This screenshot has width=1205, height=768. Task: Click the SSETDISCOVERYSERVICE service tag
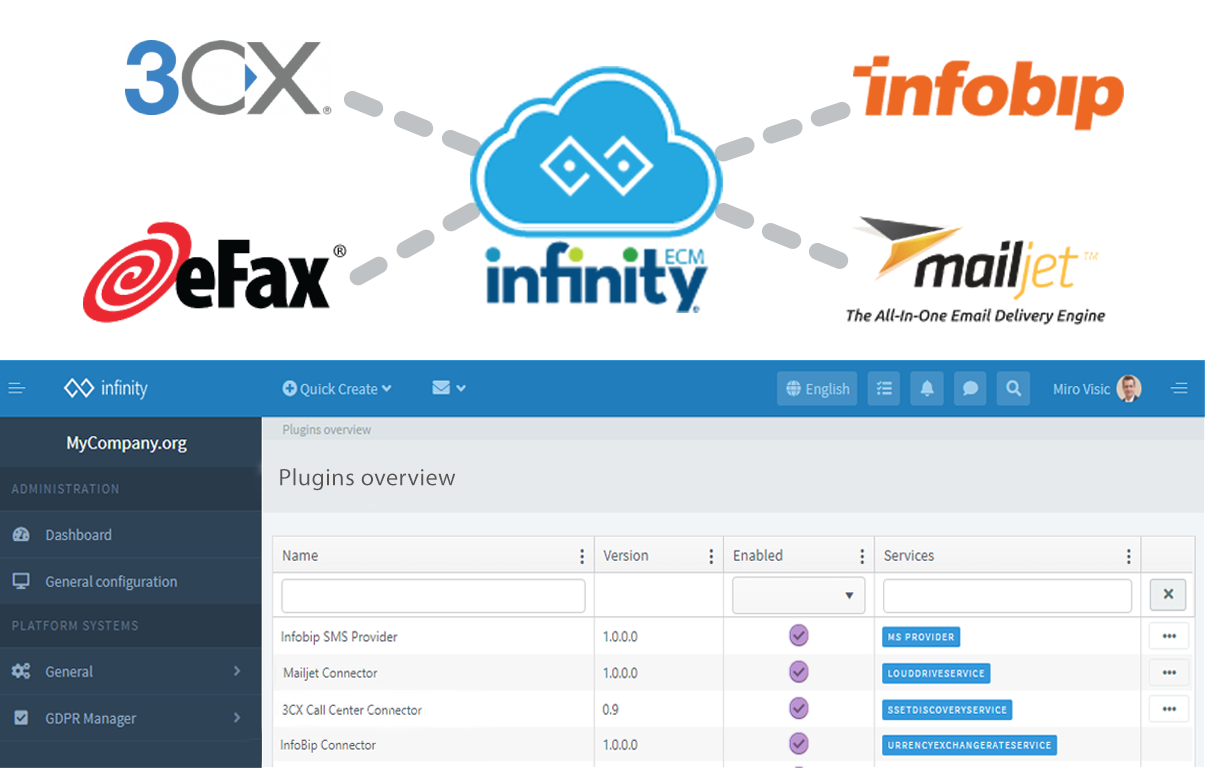[947, 710]
